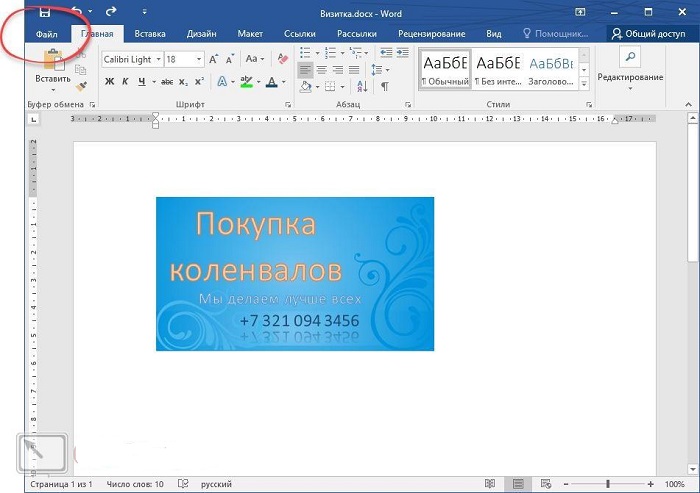This screenshot has width=700, height=493.
Task: Click the Save icon in the title bar
Action: point(45,12)
